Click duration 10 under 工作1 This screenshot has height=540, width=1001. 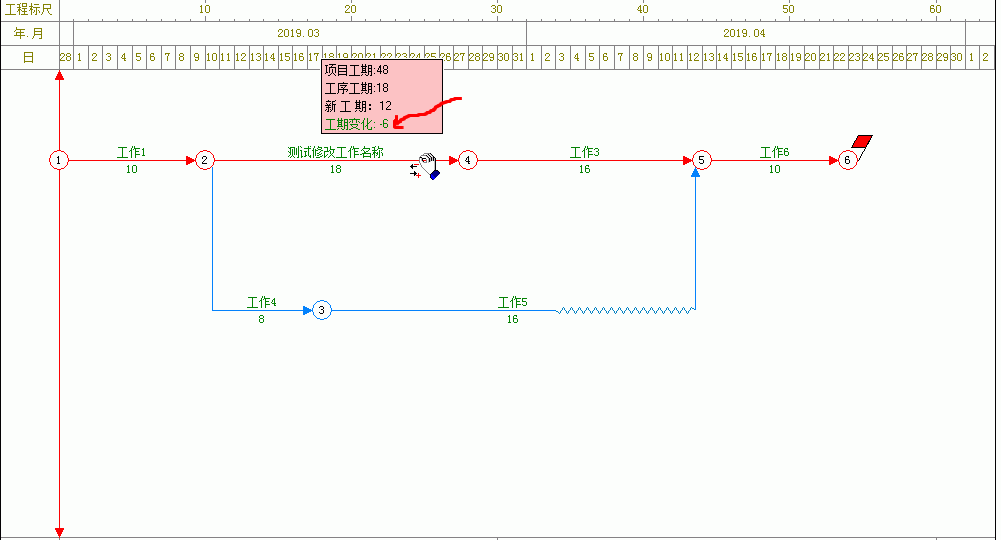tap(132, 170)
